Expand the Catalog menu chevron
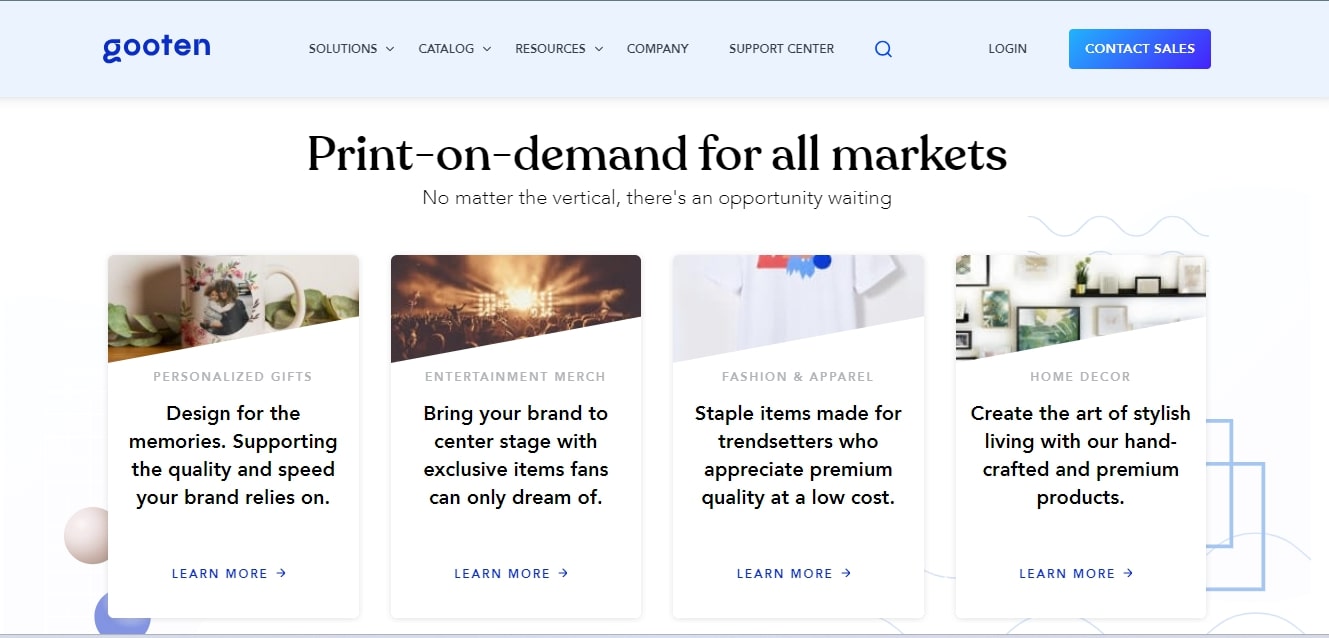 point(487,49)
